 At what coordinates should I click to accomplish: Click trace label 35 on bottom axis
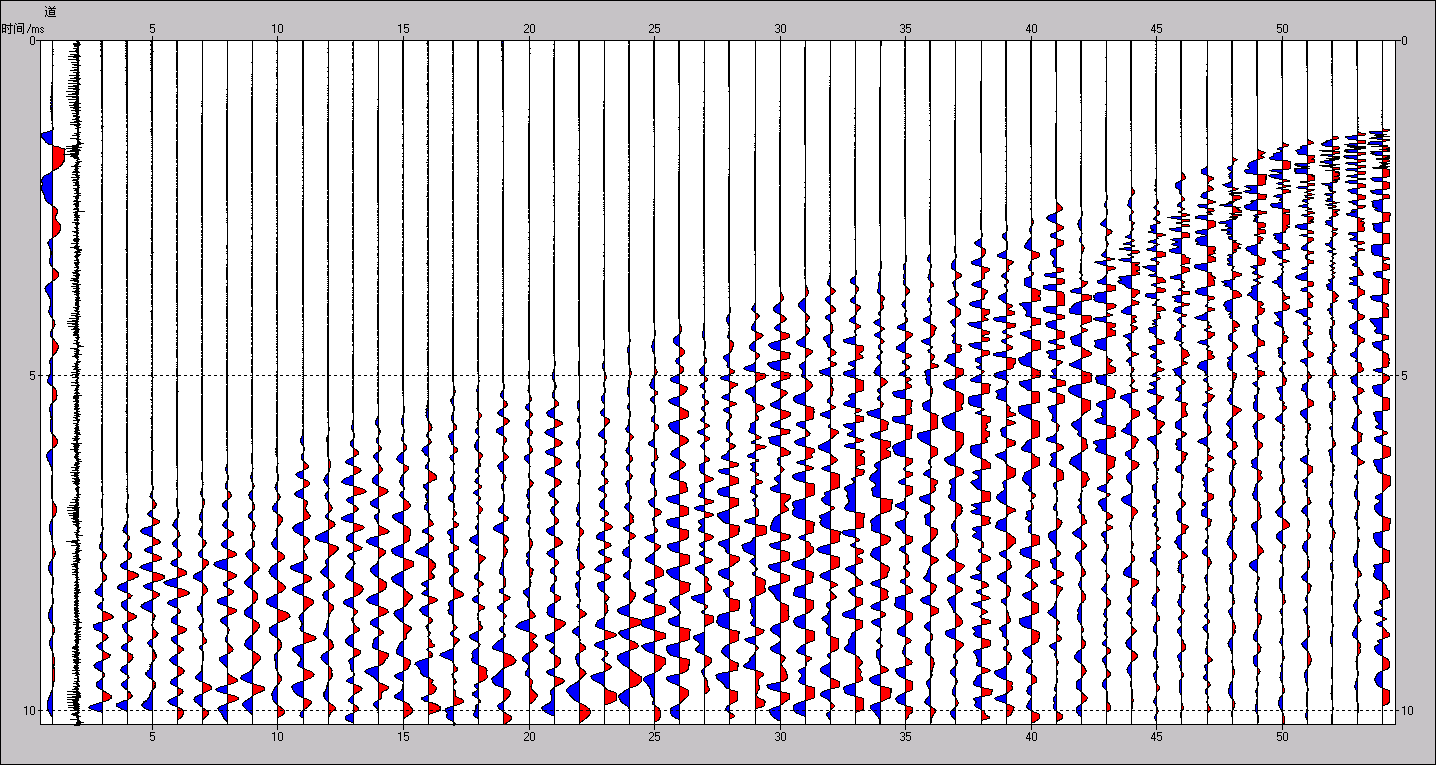905,737
